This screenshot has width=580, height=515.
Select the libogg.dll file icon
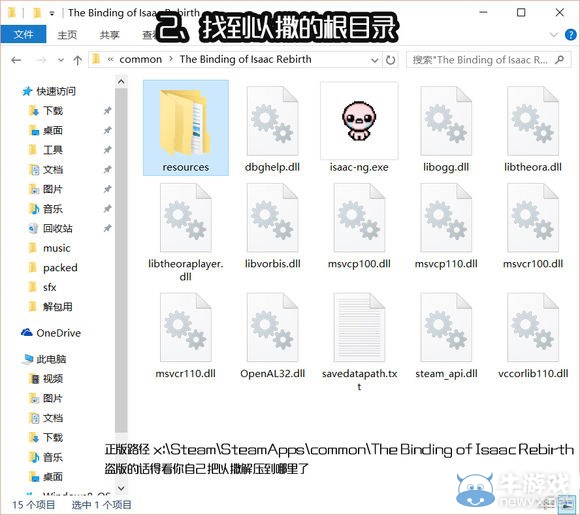point(446,121)
